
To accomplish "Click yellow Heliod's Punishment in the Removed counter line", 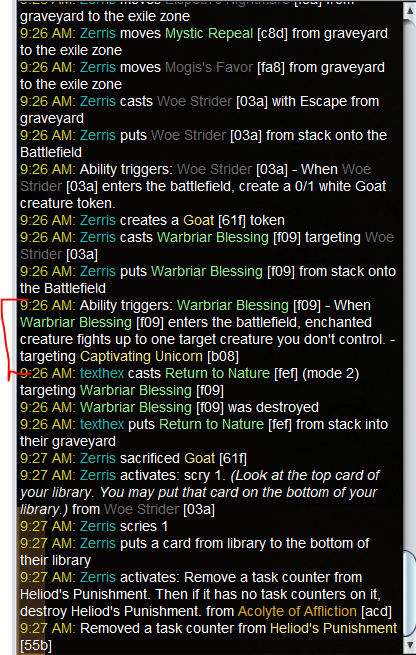I will (x=333, y=628).
